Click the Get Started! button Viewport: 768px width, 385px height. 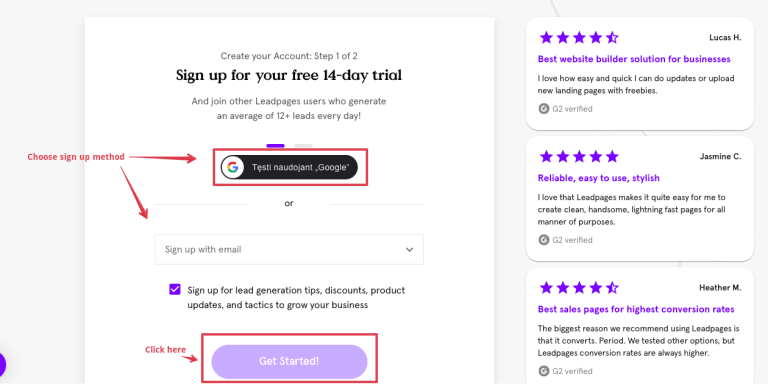pyautogui.click(x=289, y=361)
